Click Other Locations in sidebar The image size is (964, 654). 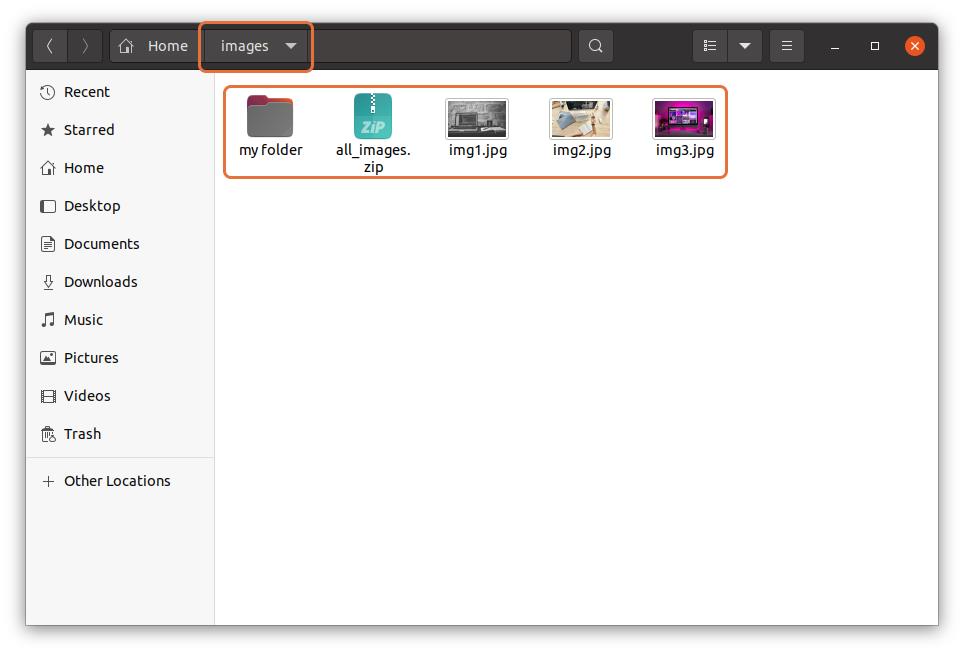pyautogui.click(x=116, y=481)
